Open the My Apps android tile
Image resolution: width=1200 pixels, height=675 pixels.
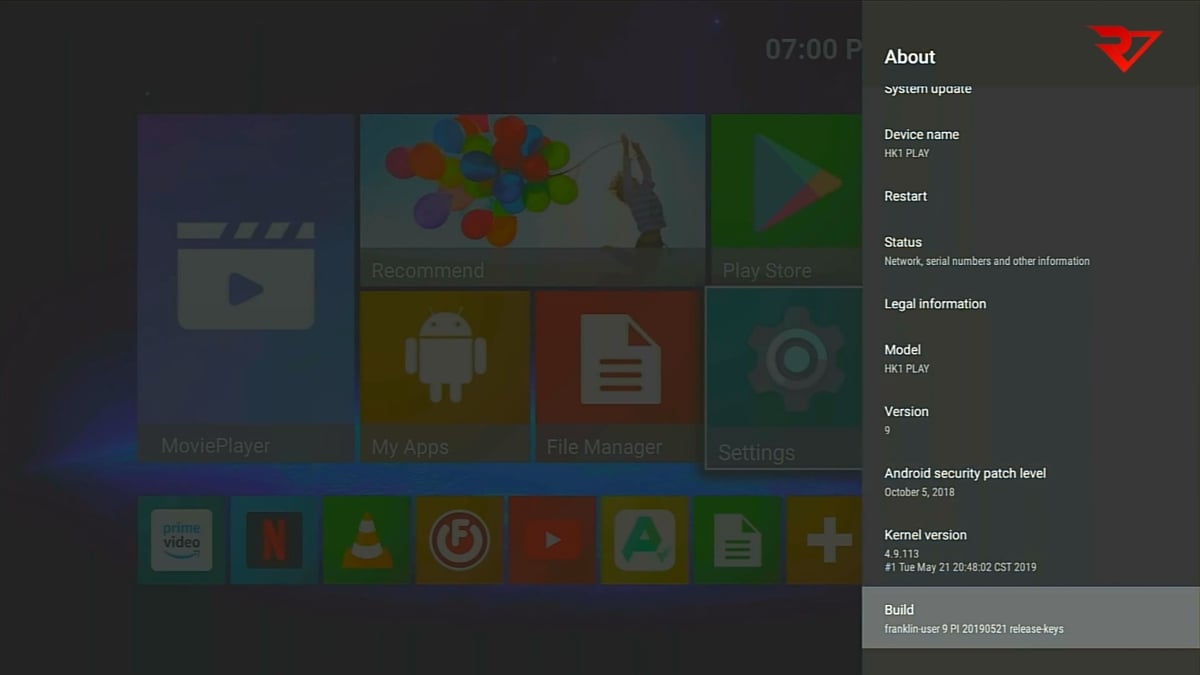pyautogui.click(x=445, y=376)
